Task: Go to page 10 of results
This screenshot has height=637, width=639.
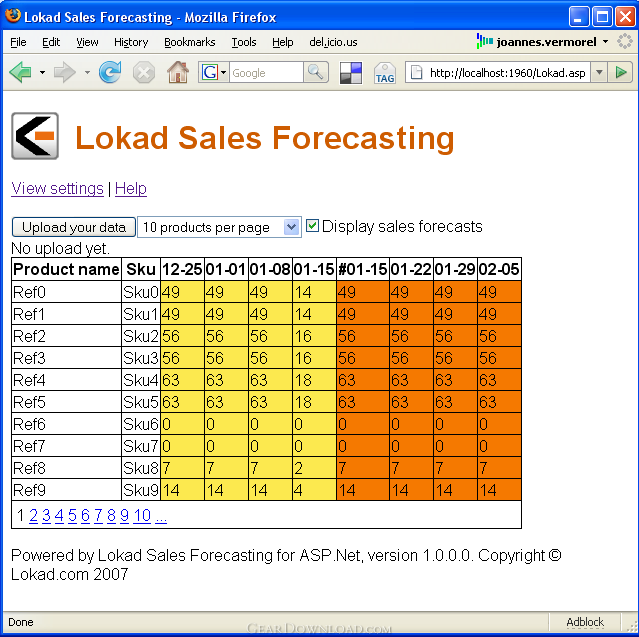Action: coord(142,516)
